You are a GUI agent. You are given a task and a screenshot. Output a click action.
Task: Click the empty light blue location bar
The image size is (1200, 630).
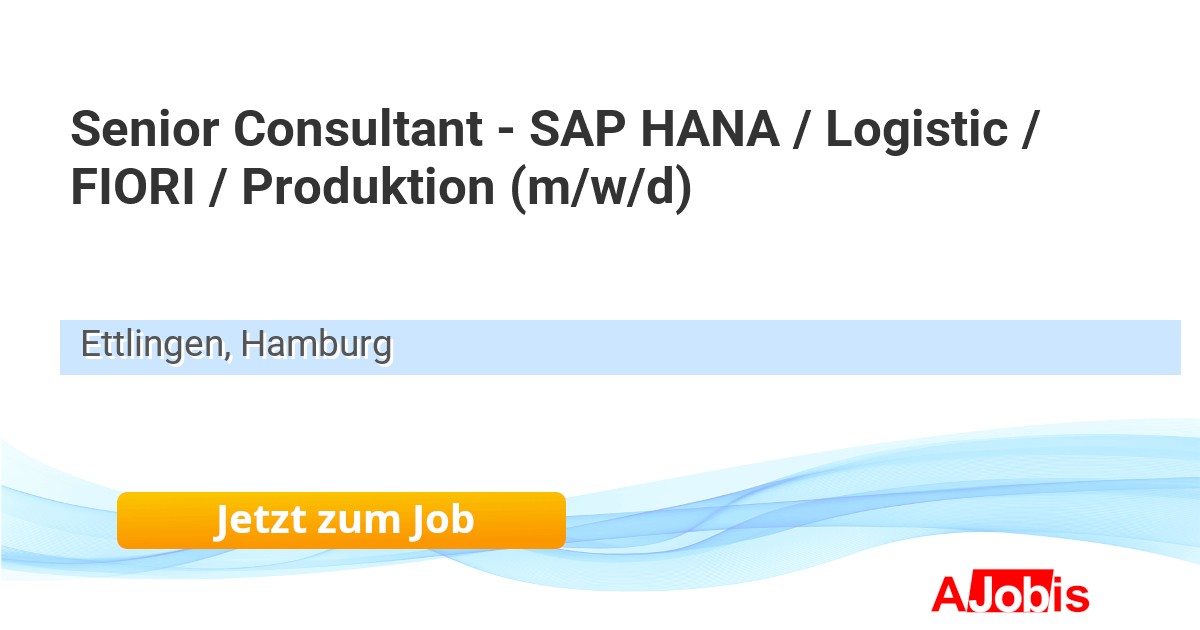pyautogui.click(x=780, y=347)
